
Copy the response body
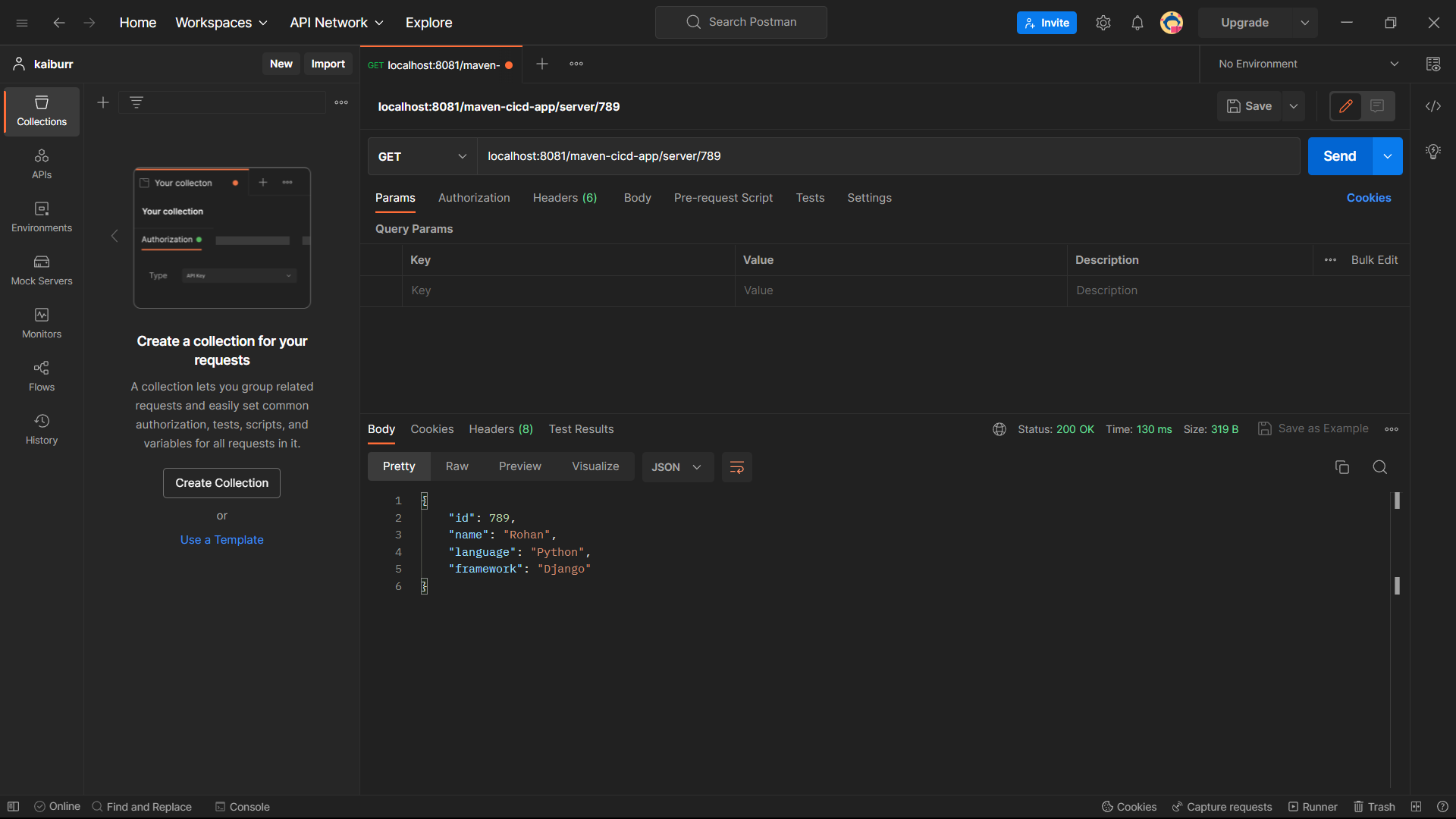coord(1342,467)
